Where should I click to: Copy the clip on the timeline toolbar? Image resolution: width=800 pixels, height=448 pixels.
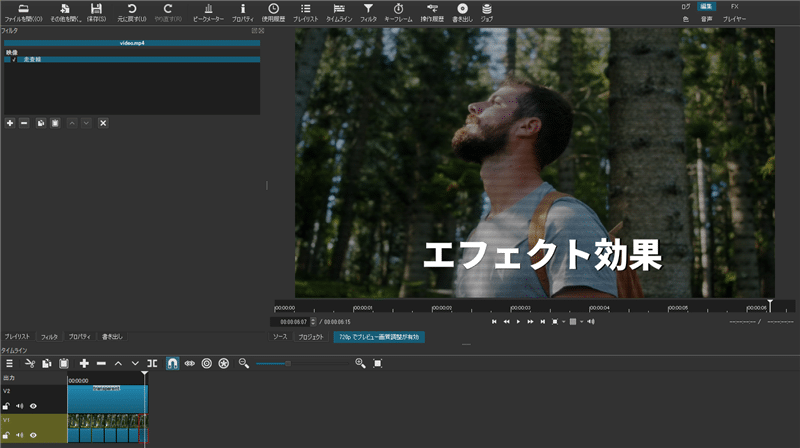coord(46,363)
